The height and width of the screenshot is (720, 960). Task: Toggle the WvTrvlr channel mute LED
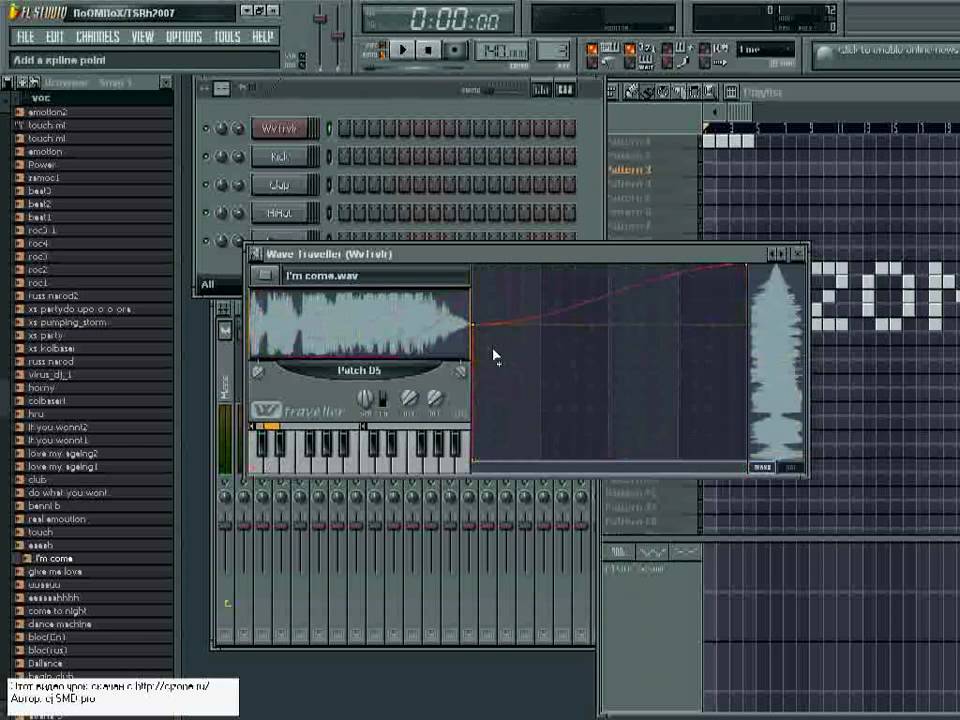tap(206, 129)
